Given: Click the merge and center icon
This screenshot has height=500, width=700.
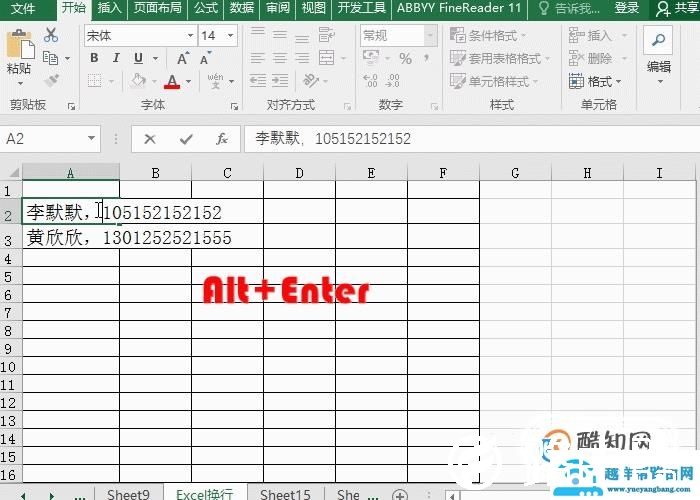Looking at the screenshot, I should (x=326, y=58).
